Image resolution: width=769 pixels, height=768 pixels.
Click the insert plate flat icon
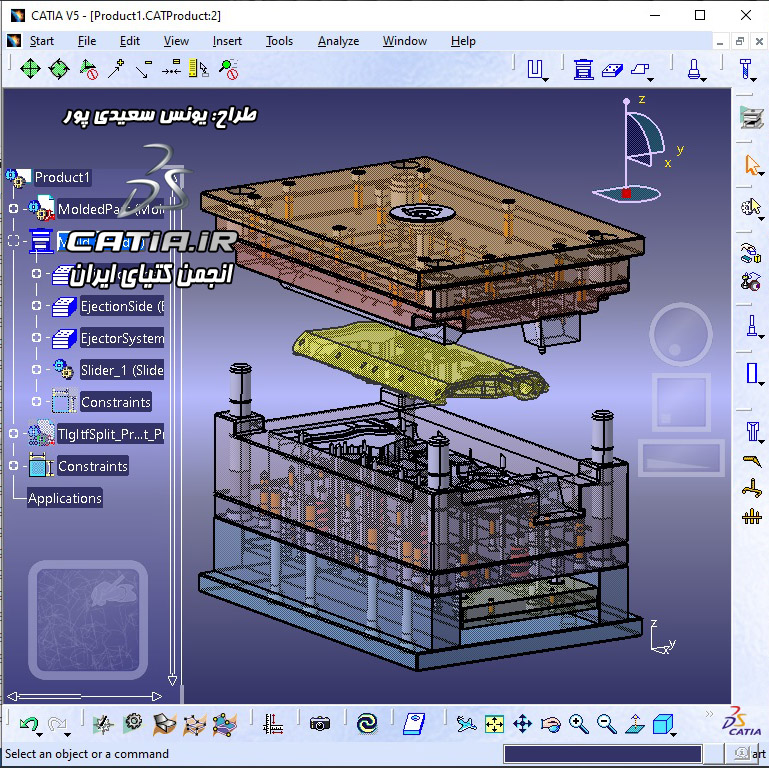(x=640, y=70)
